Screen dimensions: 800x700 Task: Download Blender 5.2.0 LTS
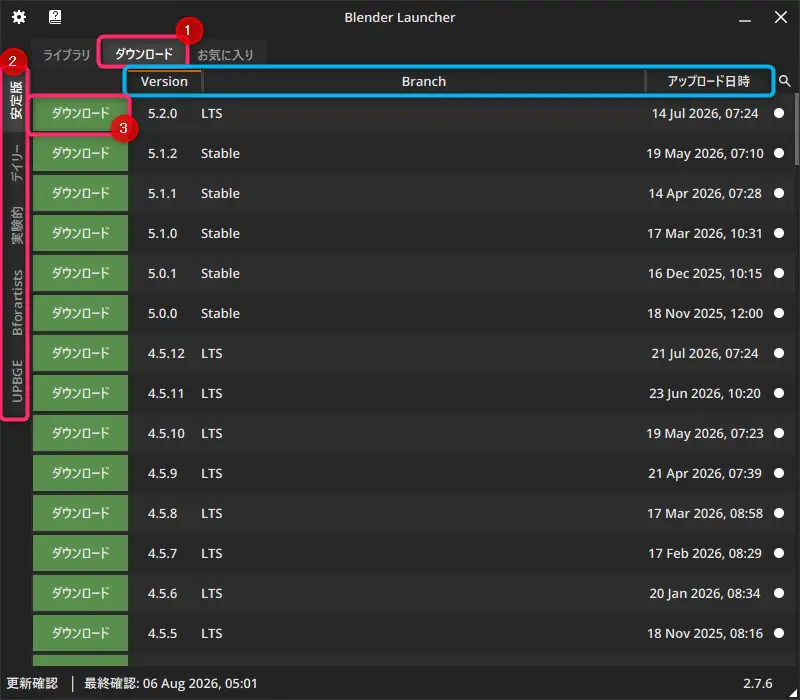pyautogui.click(x=81, y=113)
